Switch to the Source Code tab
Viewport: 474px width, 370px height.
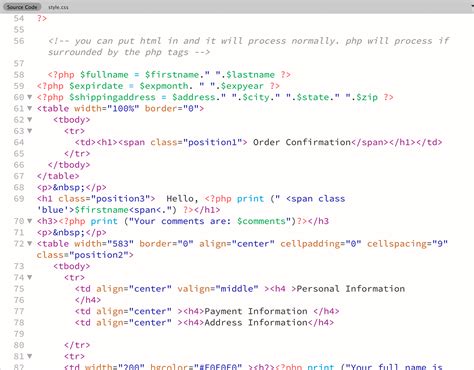coord(22,7)
